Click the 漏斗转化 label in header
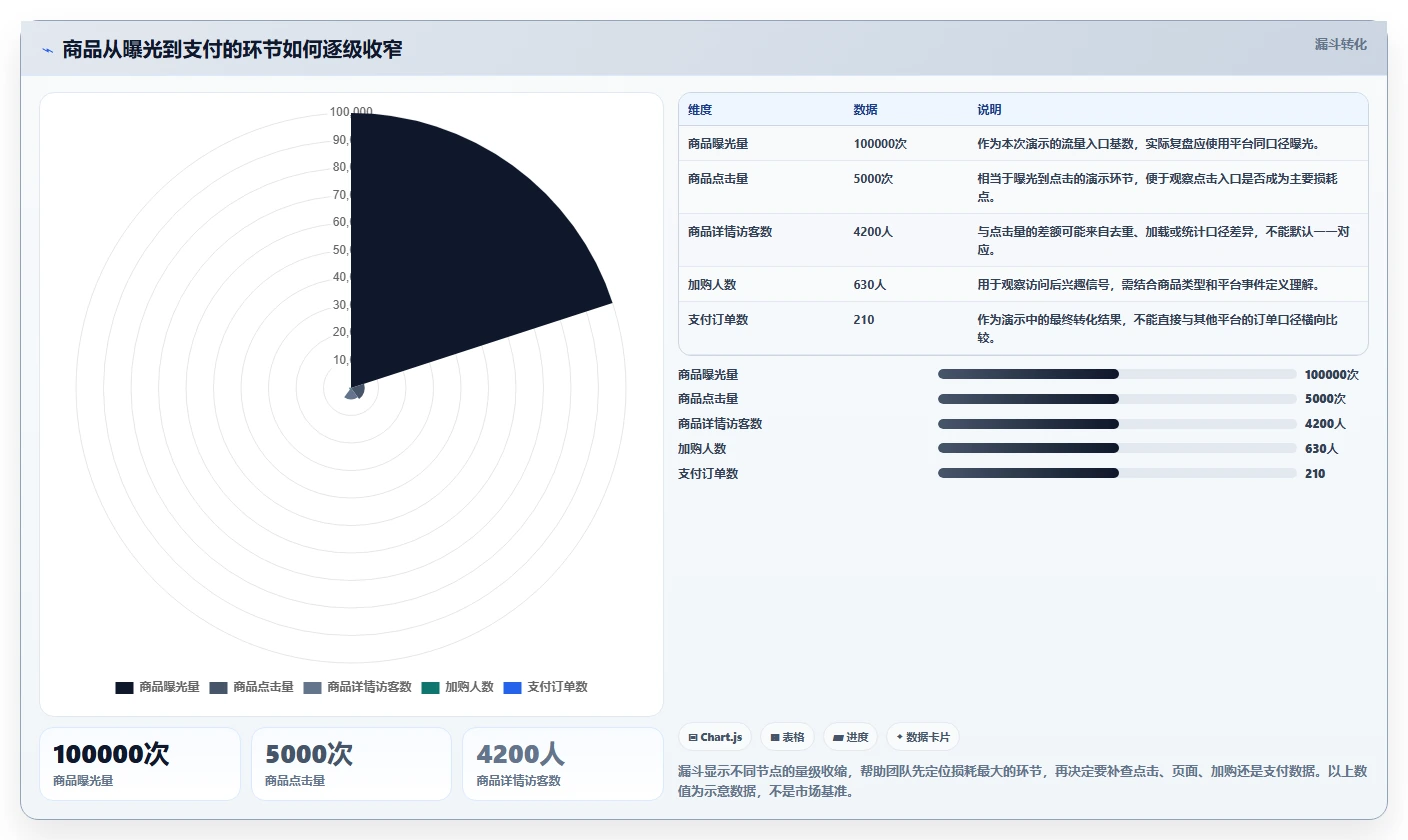 pos(1340,44)
